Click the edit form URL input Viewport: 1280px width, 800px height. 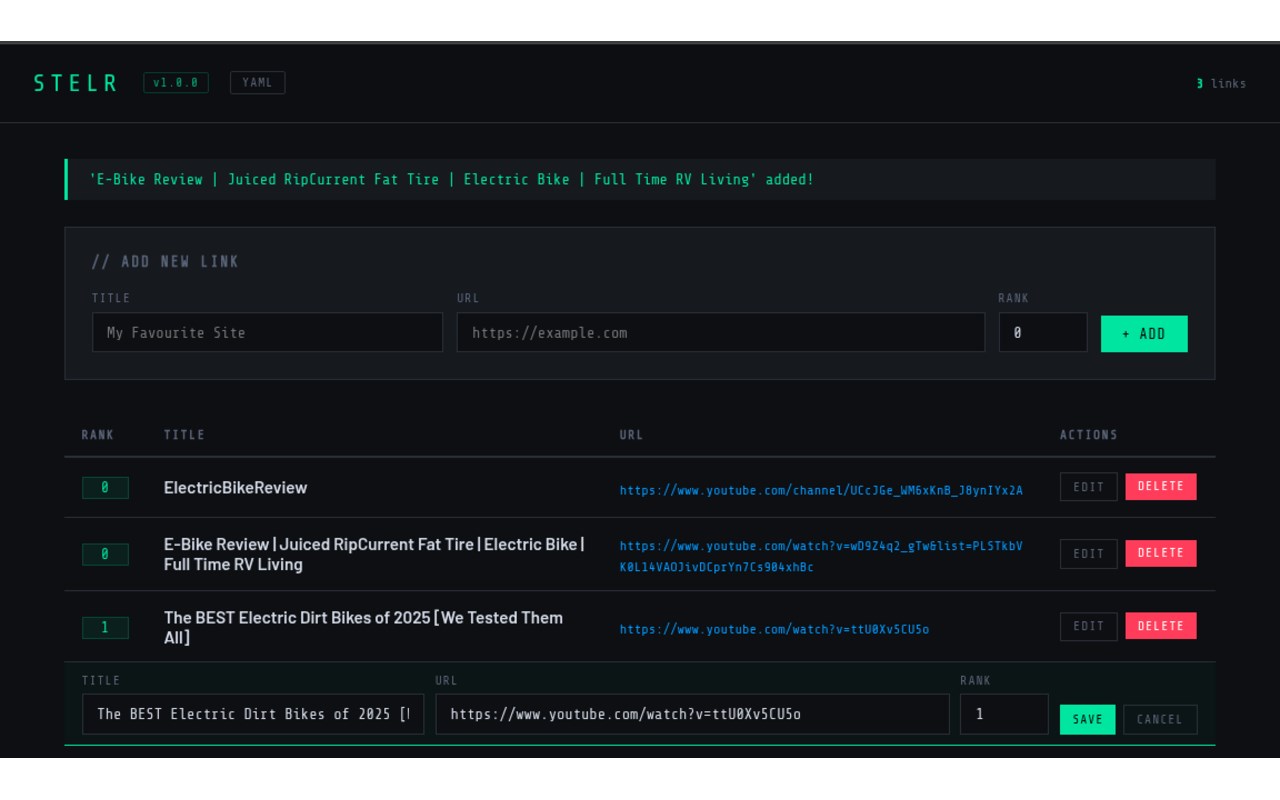tap(692, 714)
